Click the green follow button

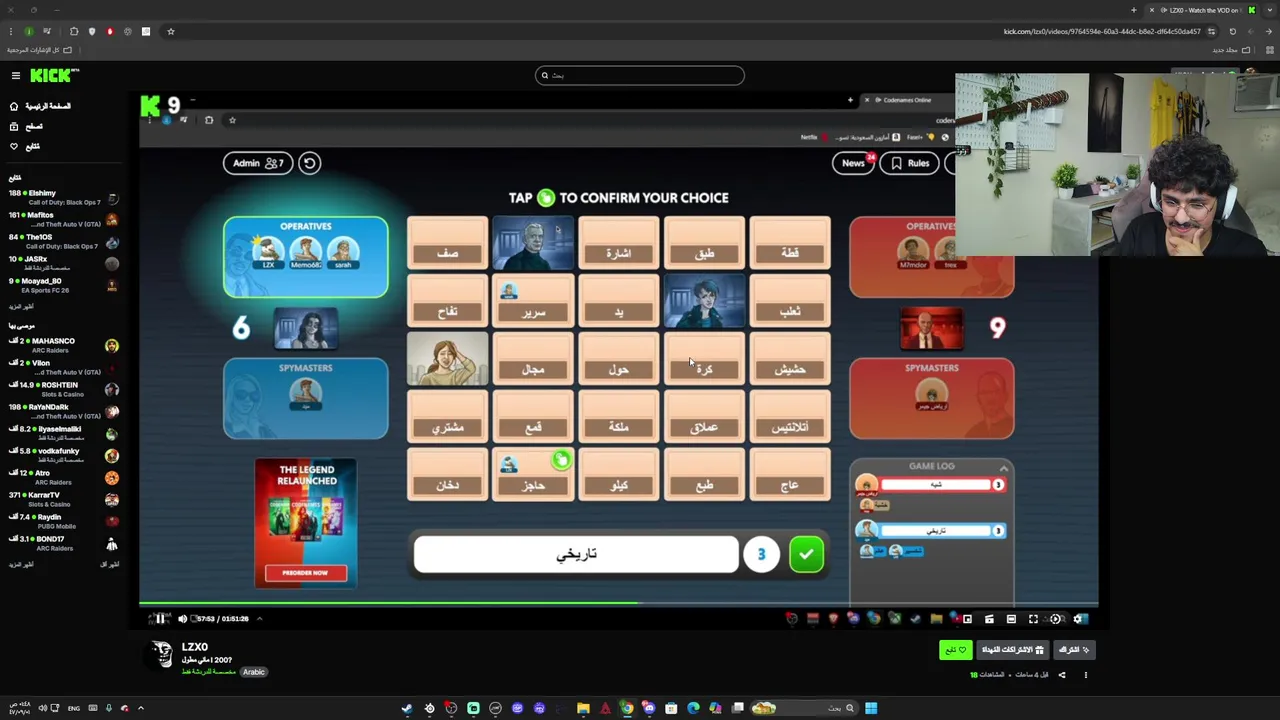tap(956, 650)
